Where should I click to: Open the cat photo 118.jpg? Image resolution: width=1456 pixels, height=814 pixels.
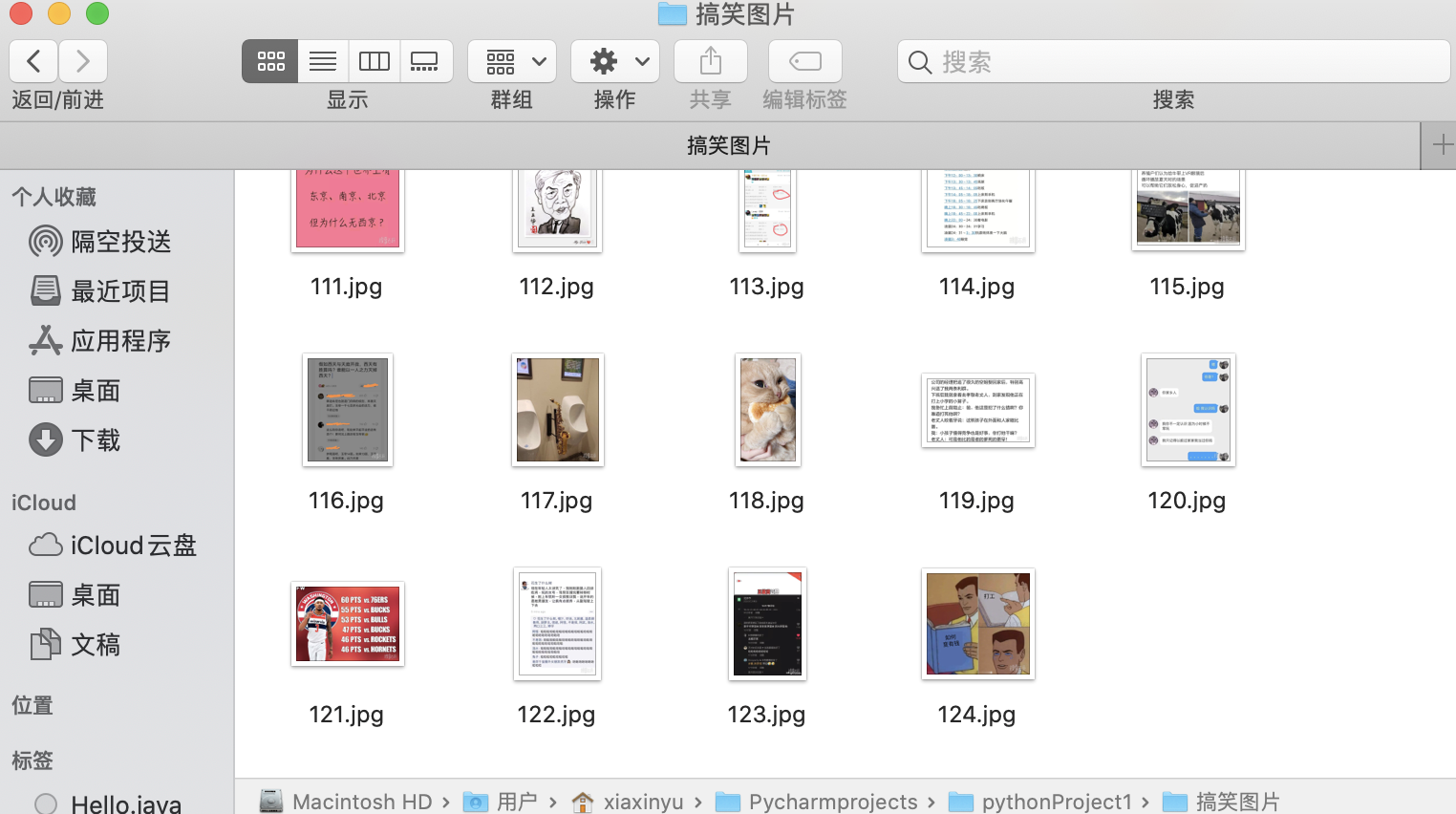coord(767,410)
